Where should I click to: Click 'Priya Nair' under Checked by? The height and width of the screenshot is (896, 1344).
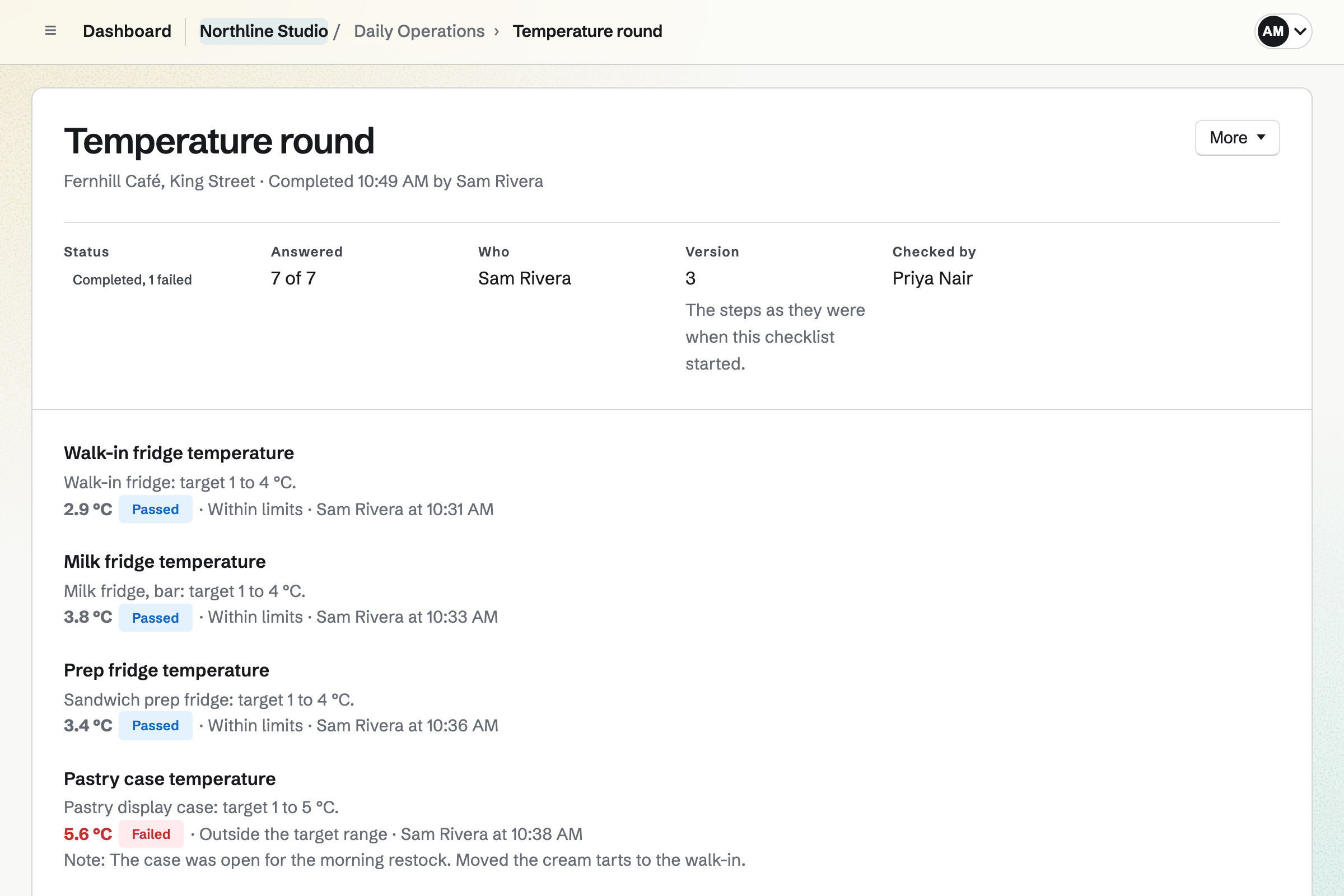932,278
